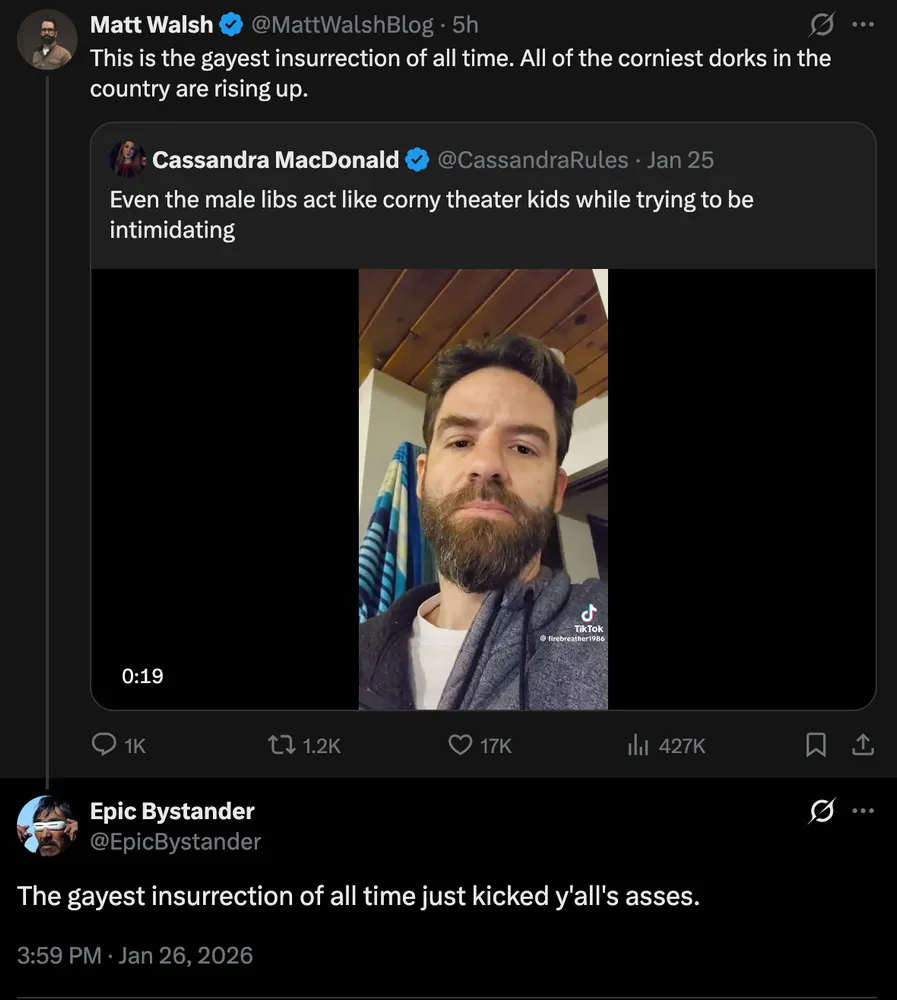The width and height of the screenshot is (897, 1000).
Task: Open Epic Bystander's profile picture
Action: (x=47, y=826)
